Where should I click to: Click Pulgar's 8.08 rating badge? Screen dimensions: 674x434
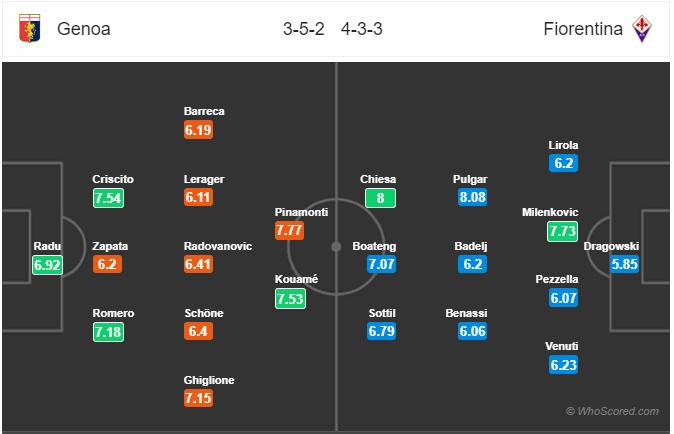click(x=472, y=197)
